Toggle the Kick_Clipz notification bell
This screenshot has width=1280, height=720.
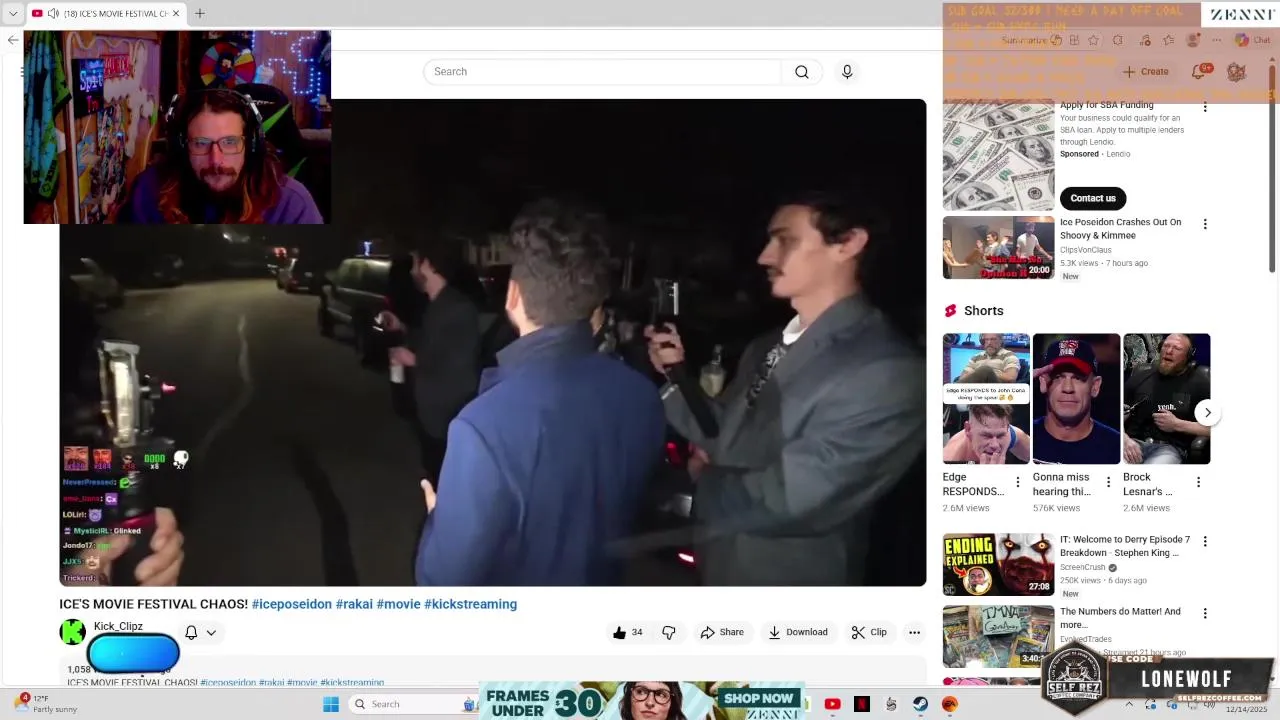tap(191, 632)
